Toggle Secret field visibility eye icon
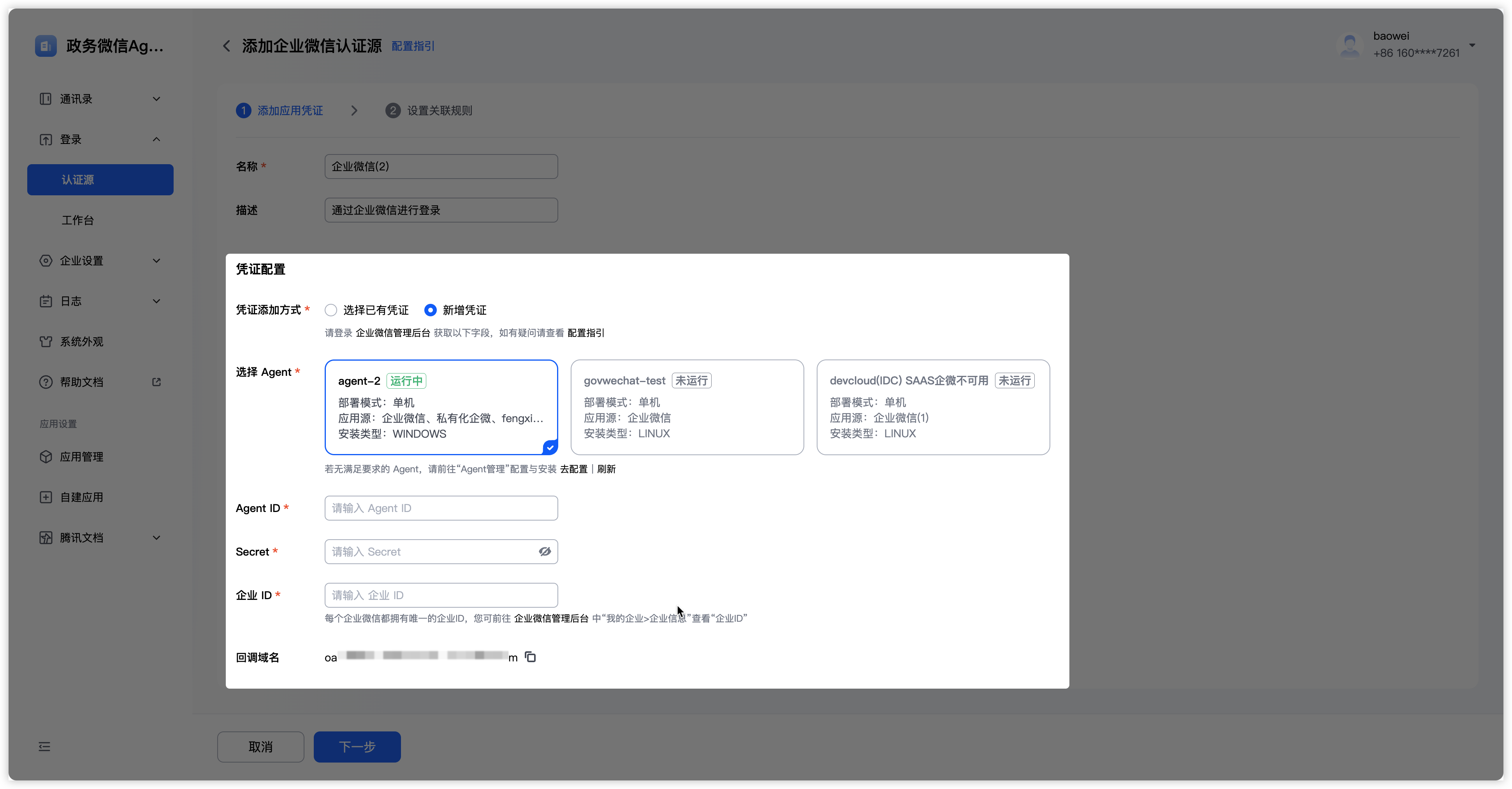 pos(545,551)
